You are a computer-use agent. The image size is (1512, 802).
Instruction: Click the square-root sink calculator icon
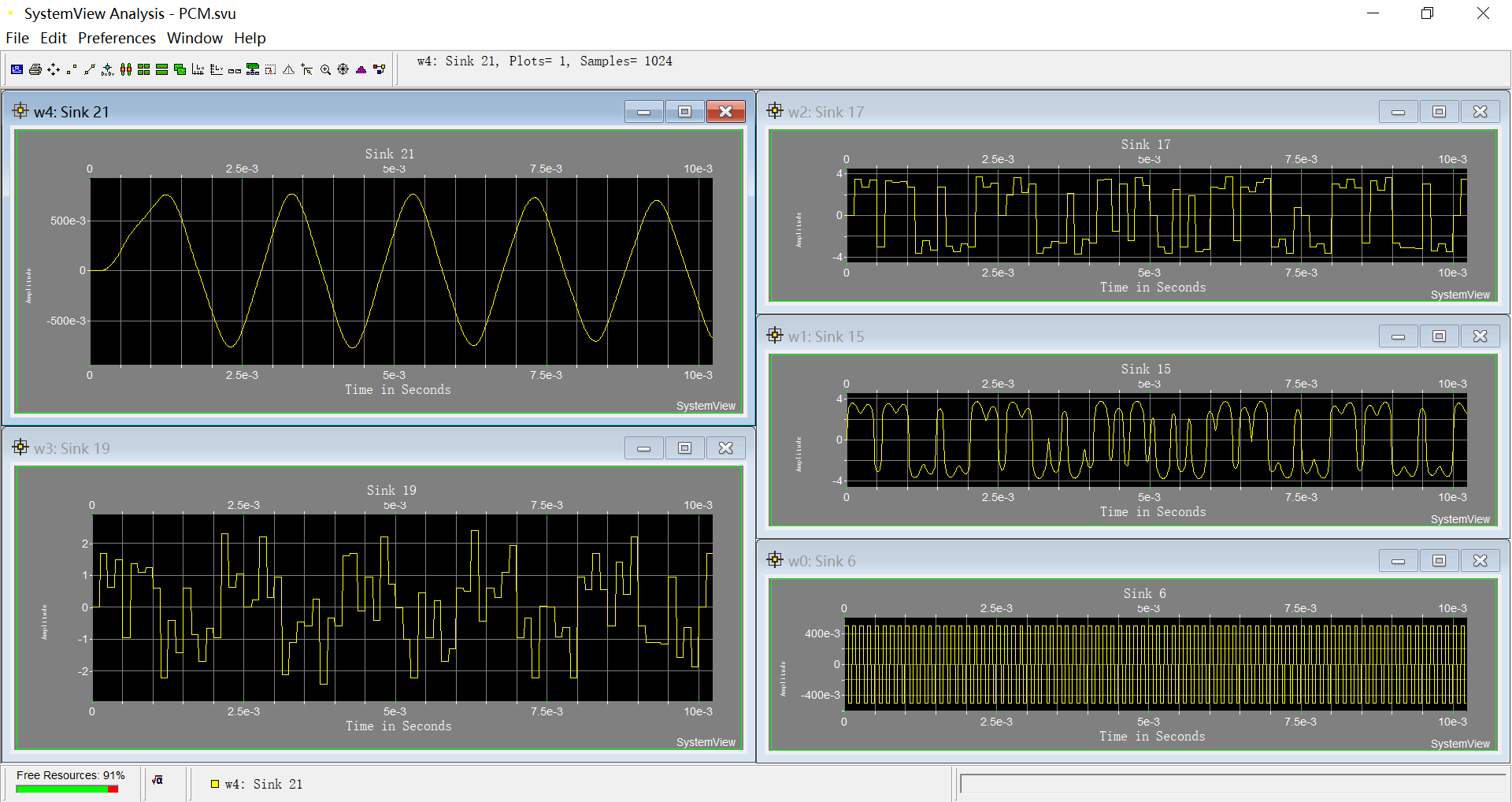pyautogui.click(x=157, y=780)
